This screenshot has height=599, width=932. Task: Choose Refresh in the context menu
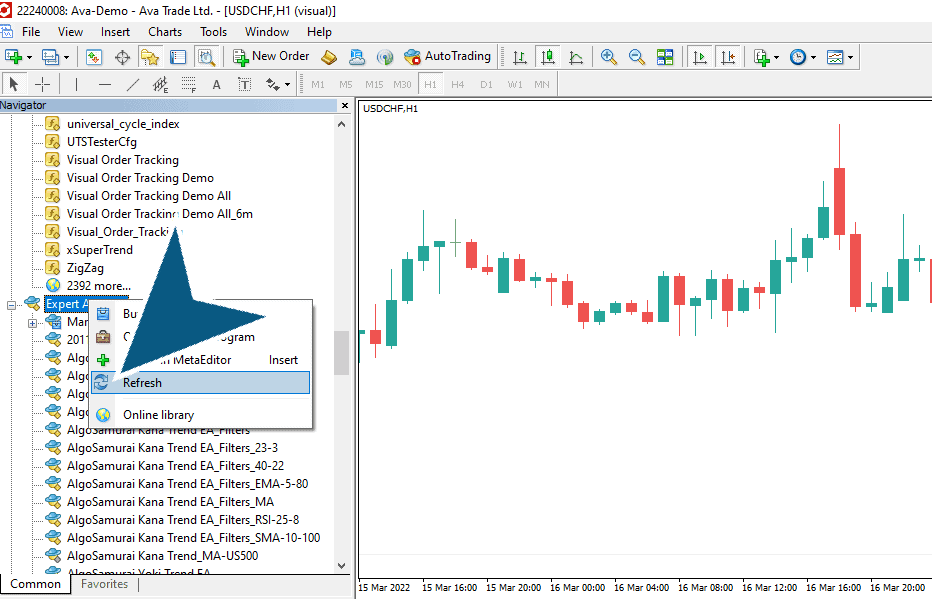142,383
